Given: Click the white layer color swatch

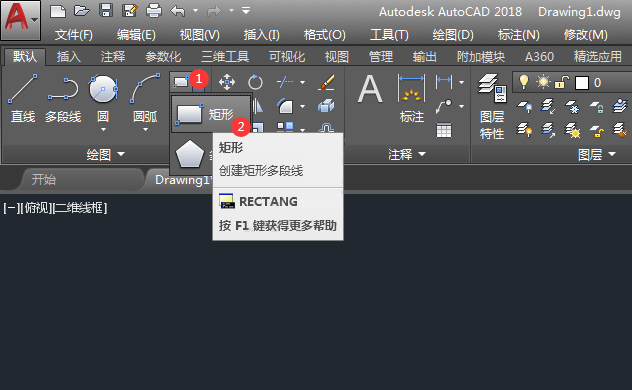Looking at the screenshot, I should (x=582, y=83).
